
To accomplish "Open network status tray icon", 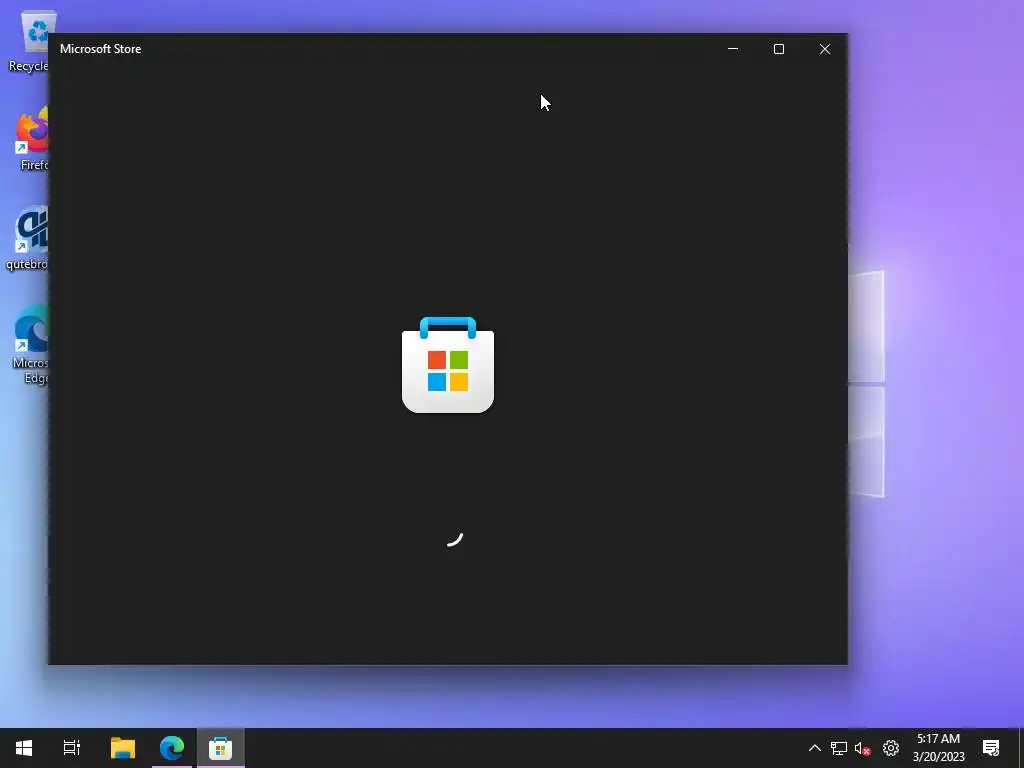I will tap(839, 748).
